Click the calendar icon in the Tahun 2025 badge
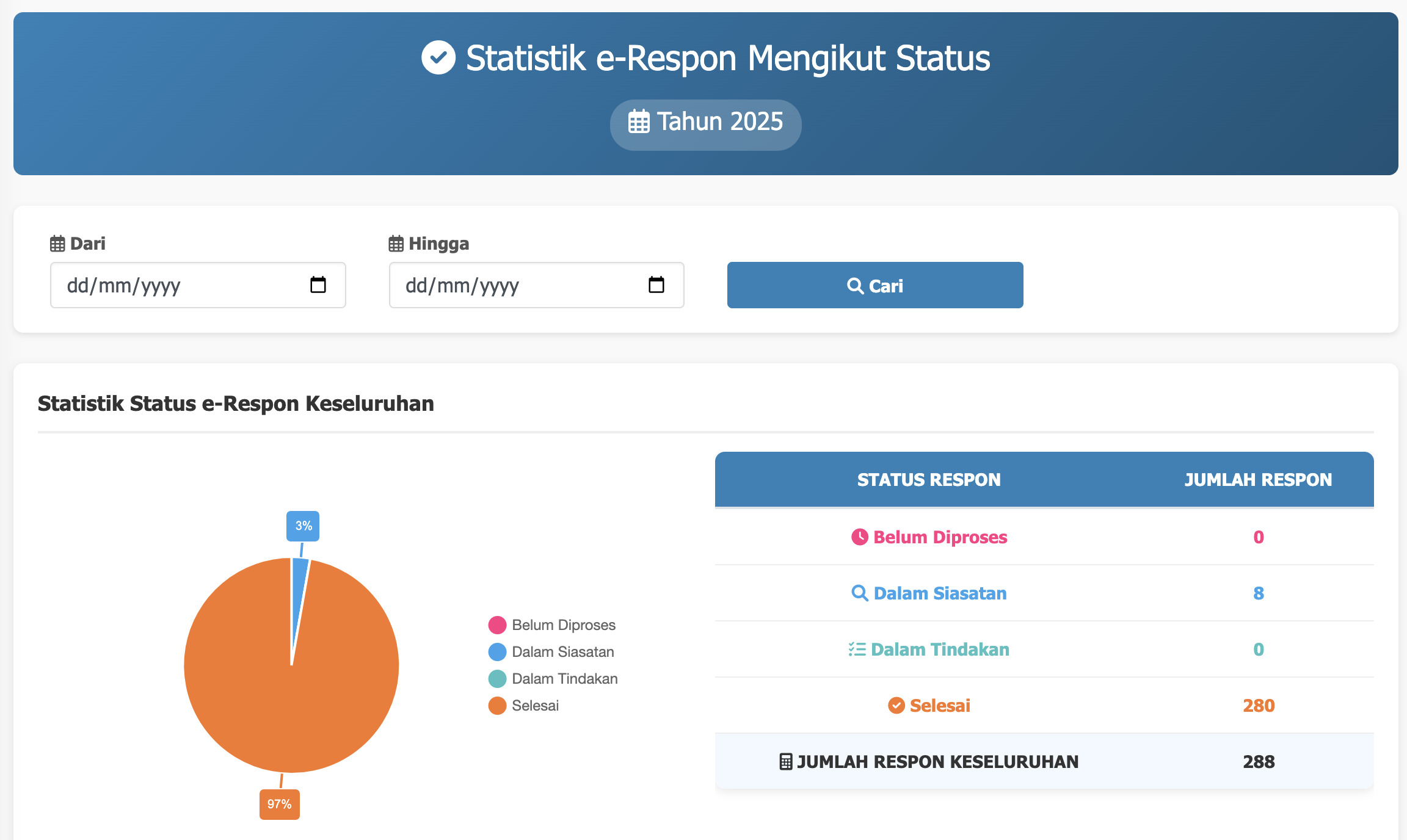This screenshot has width=1407, height=840. [639, 122]
